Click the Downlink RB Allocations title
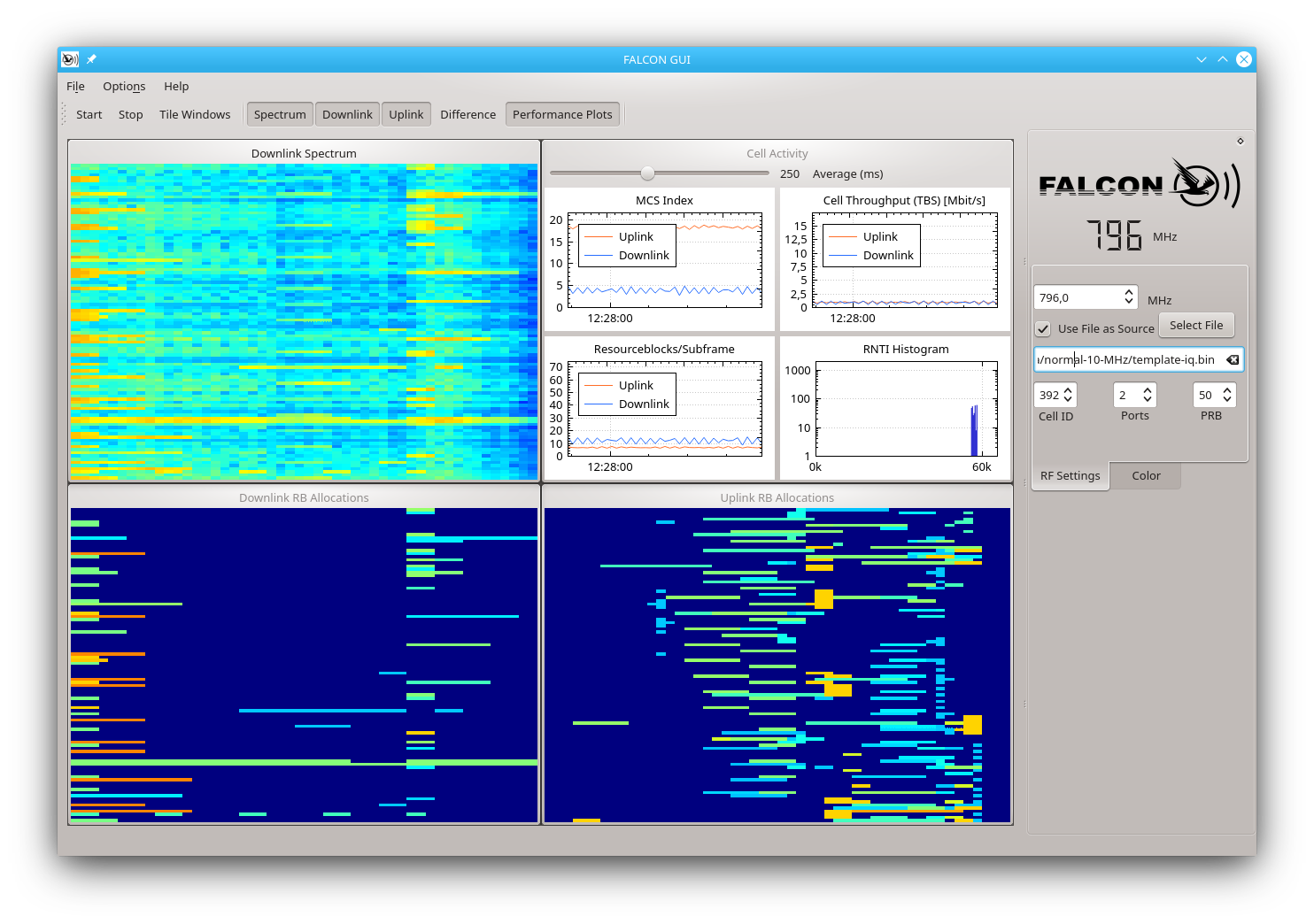This screenshot has height=924, width=1314. (304, 497)
